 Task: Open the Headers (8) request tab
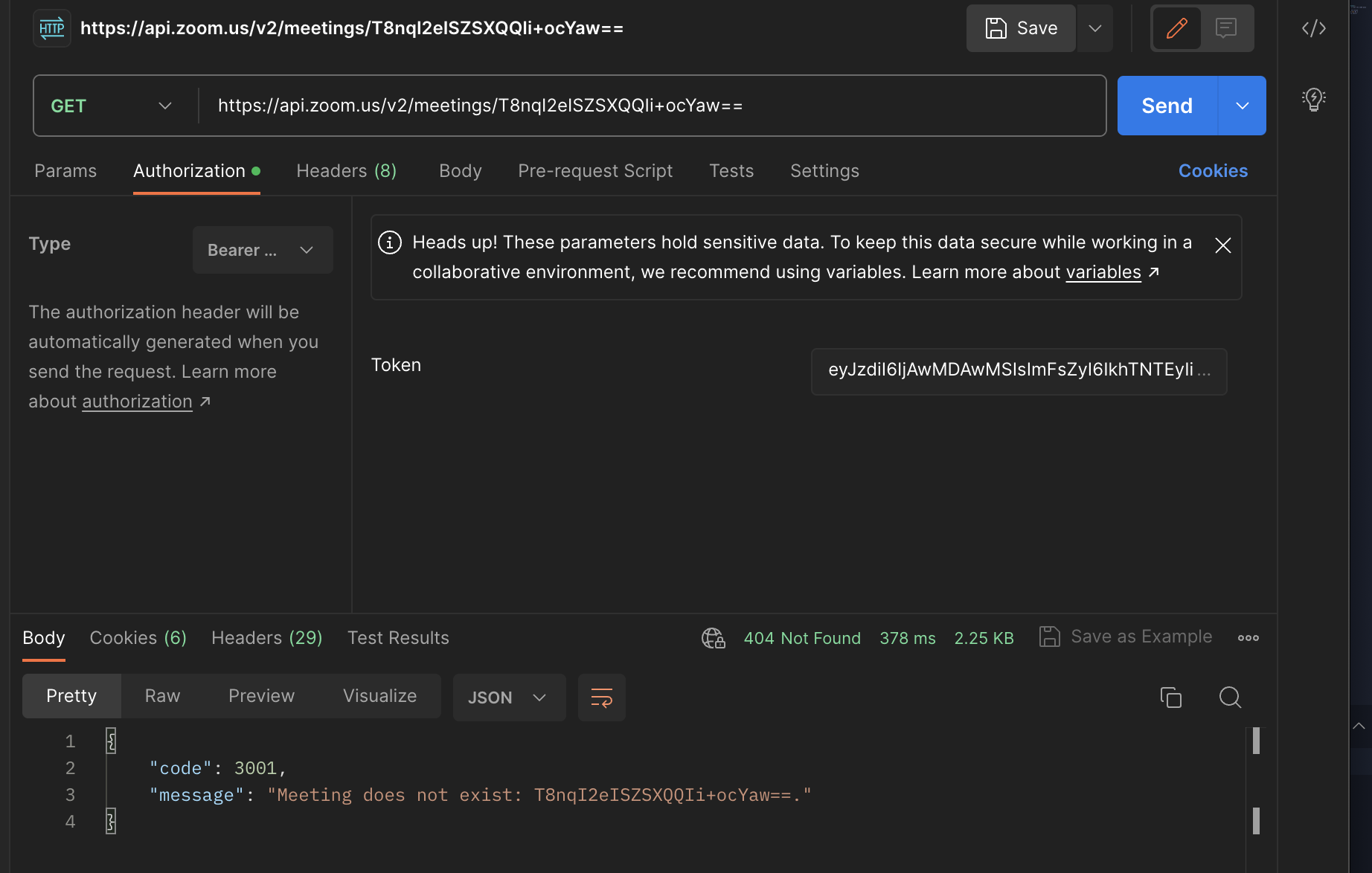pyautogui.click(x=347, y=171)
